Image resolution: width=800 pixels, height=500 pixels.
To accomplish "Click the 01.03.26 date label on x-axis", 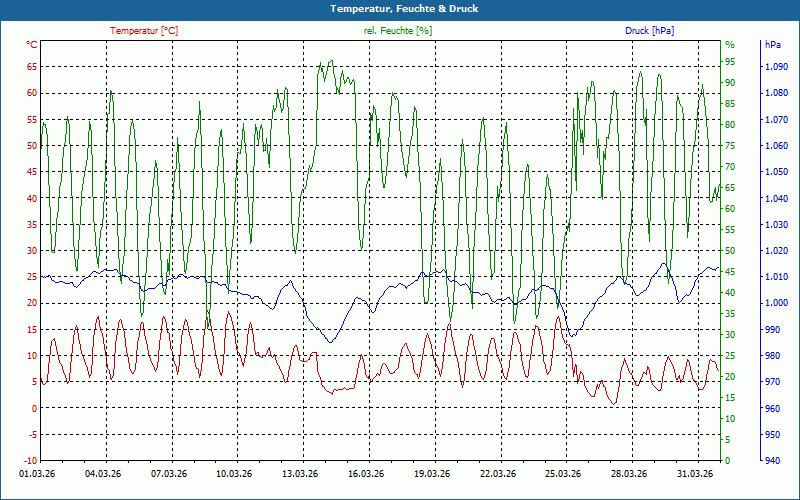I will (x=37, y=474).
